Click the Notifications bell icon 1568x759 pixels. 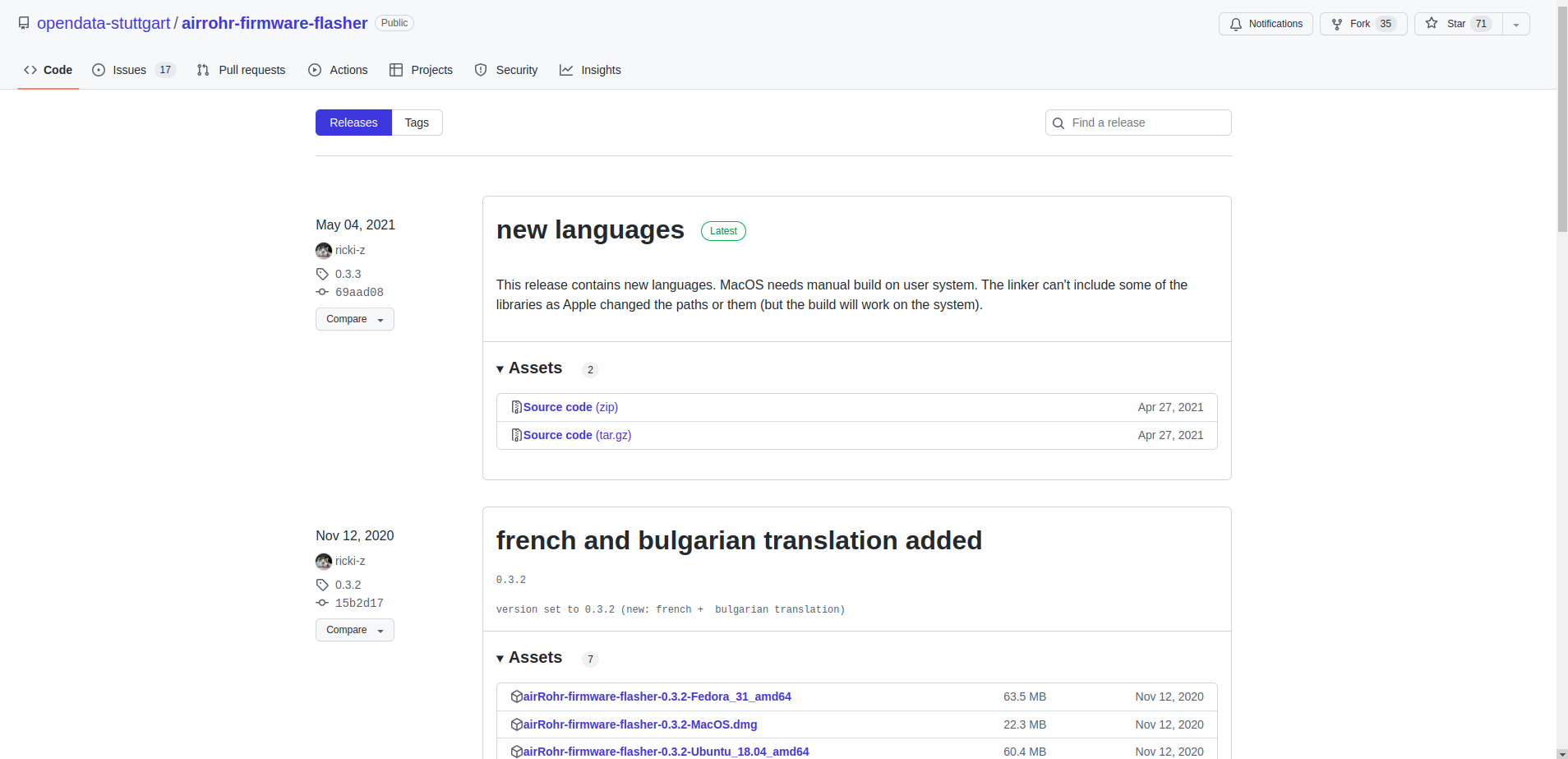pos(1235,24)
